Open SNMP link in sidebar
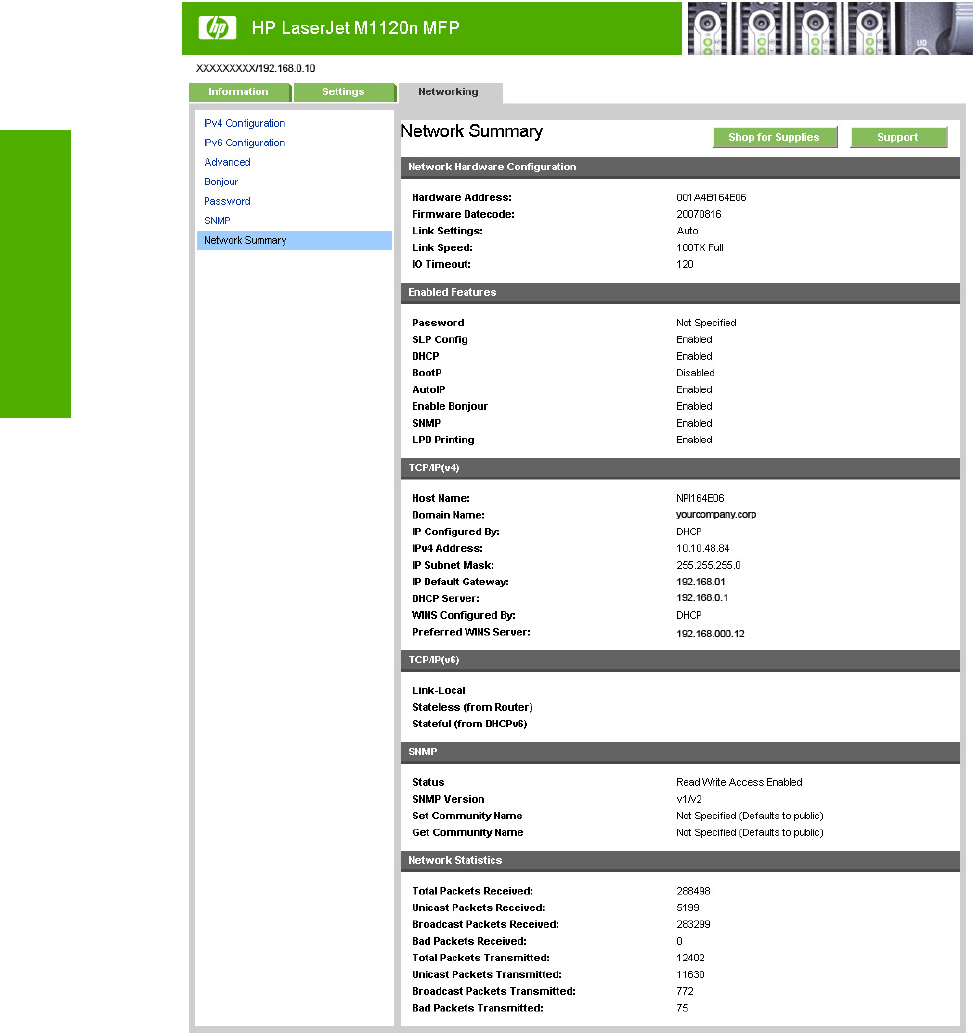Image resolution: width=974 pixels, height=1036 pixels. tap(217, 221)
